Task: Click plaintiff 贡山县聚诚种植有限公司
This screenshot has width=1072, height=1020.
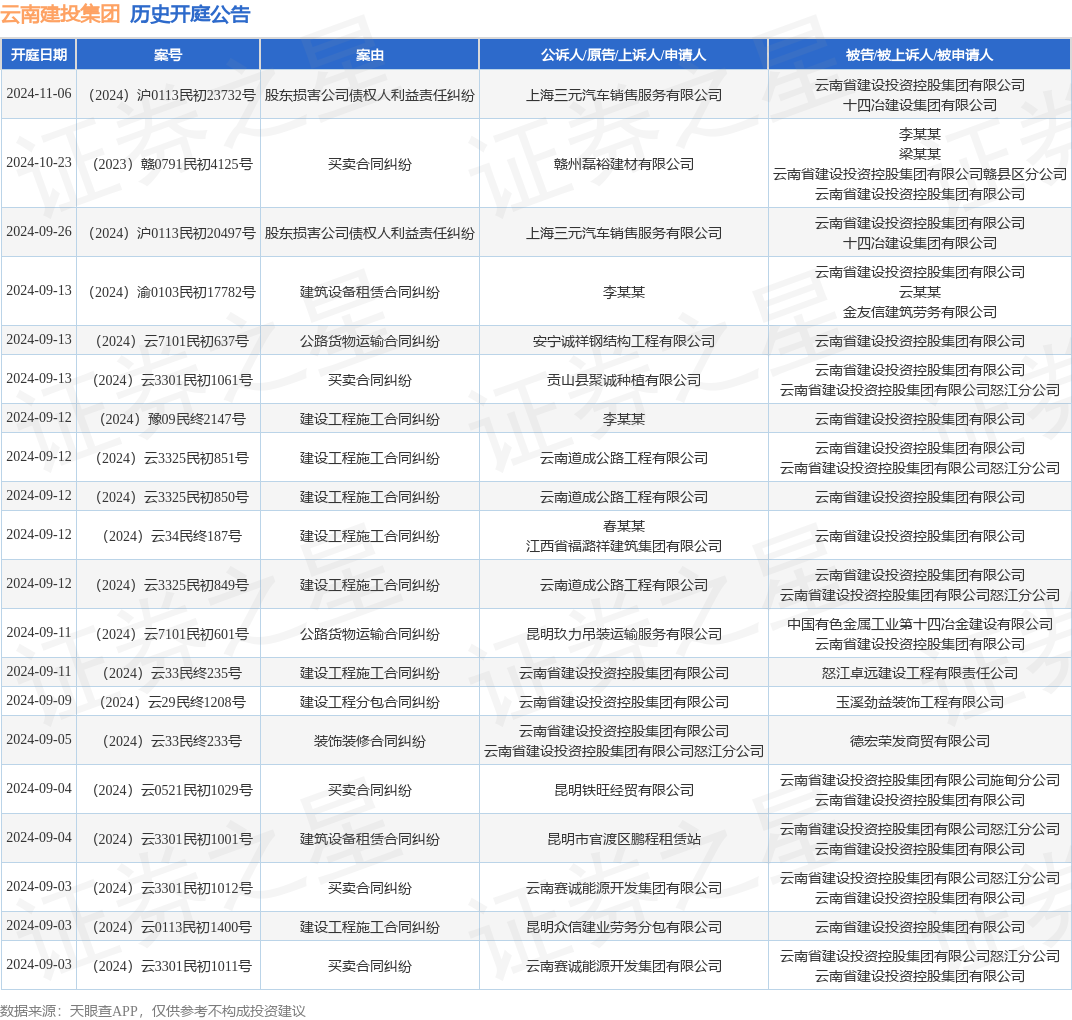Action: [x=624, y=380]
